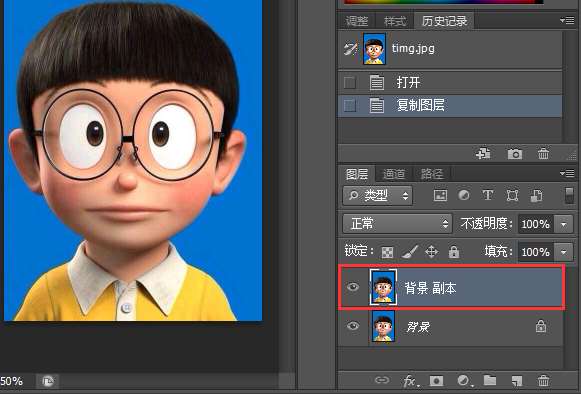Hide the 背景 副本 layer
The height and width of the screenshot is (394, 581).
[x=353, y=287]
